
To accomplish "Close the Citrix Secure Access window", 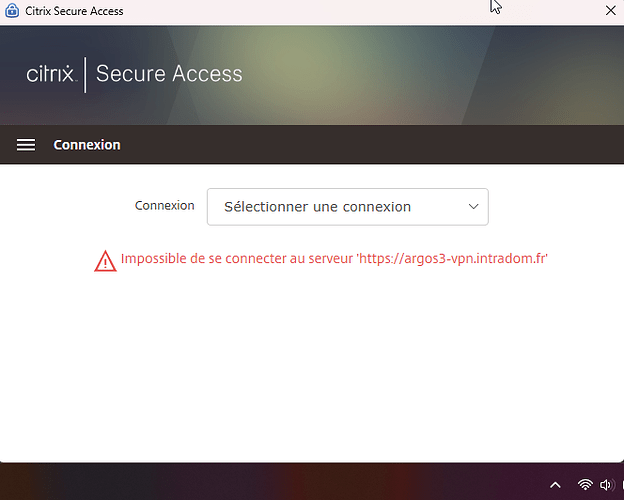I will tap(610, 11).
